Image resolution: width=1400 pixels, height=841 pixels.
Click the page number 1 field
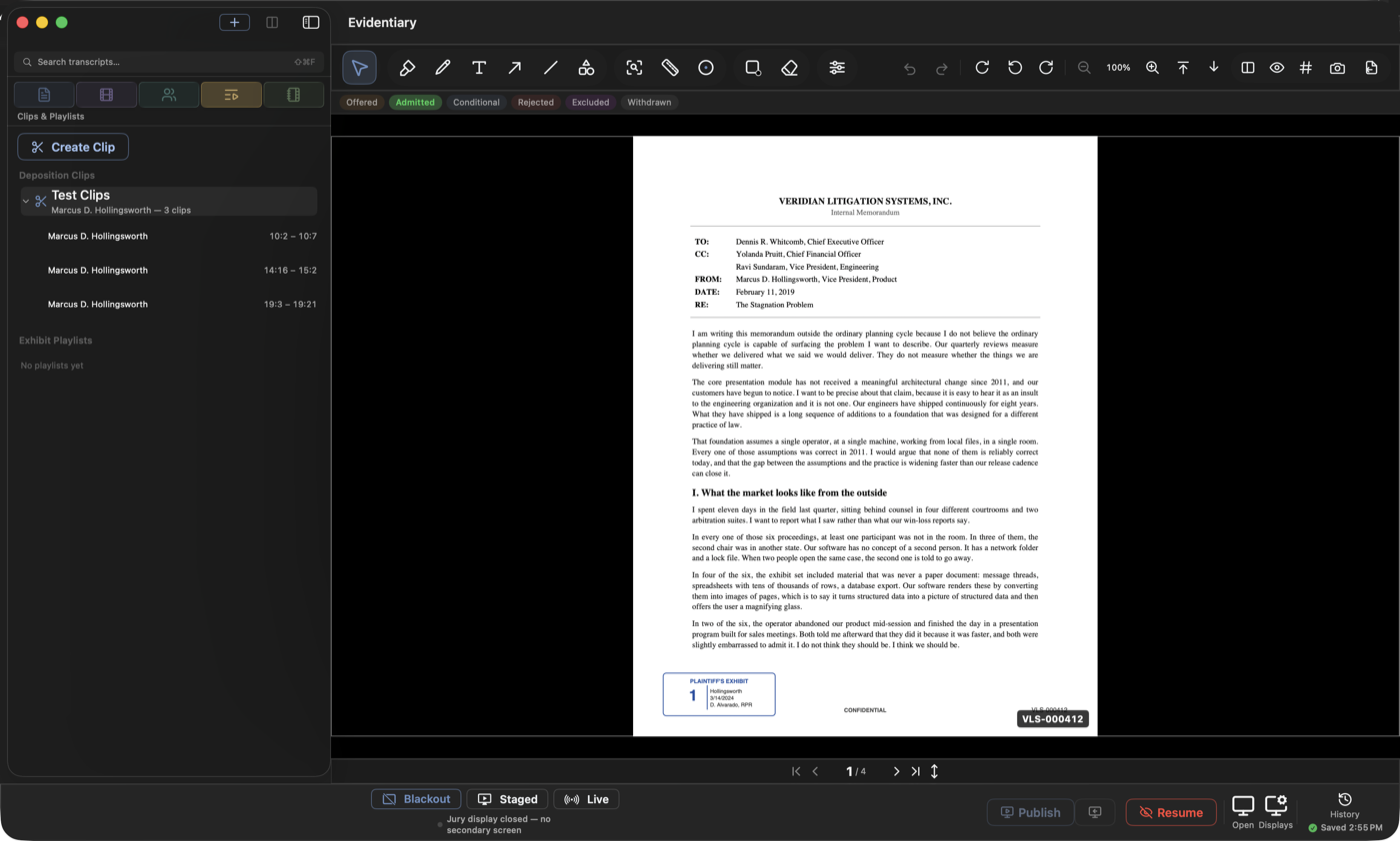pos(849,771)
